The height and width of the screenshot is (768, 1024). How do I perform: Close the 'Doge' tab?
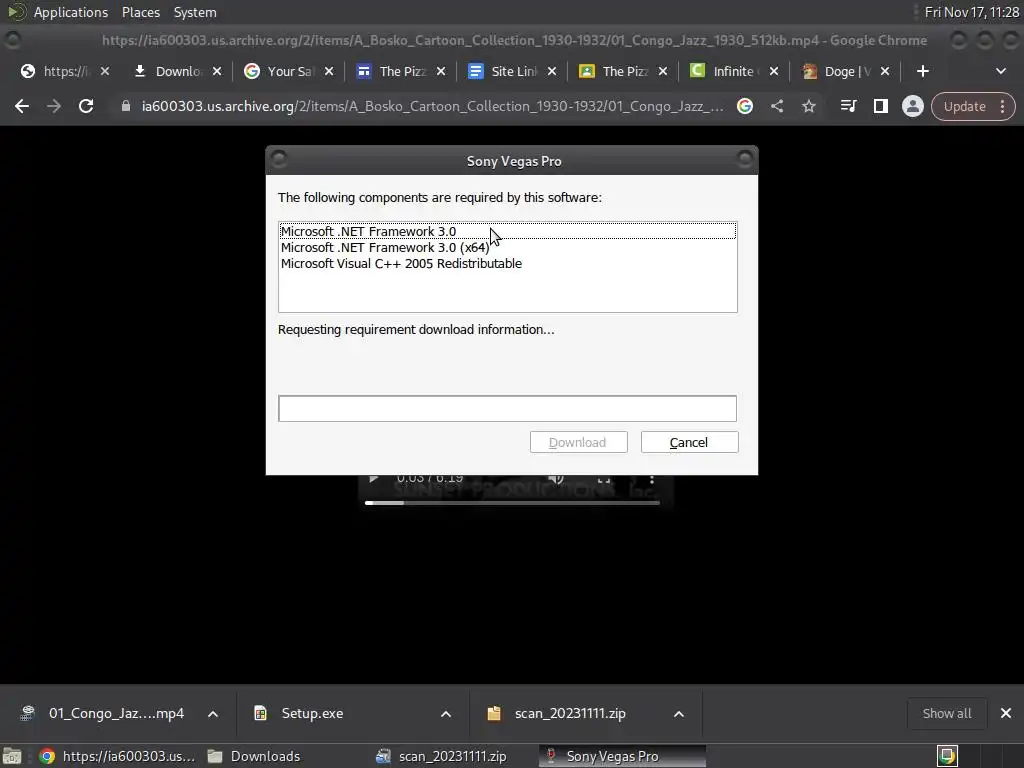point(885,71)
